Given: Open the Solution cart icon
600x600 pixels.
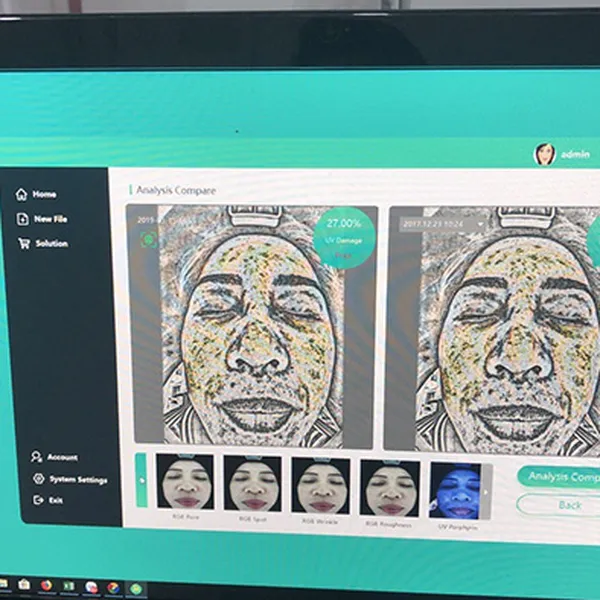Looking at the screenshot, I should pyautogui.click(x=22, y=244).
